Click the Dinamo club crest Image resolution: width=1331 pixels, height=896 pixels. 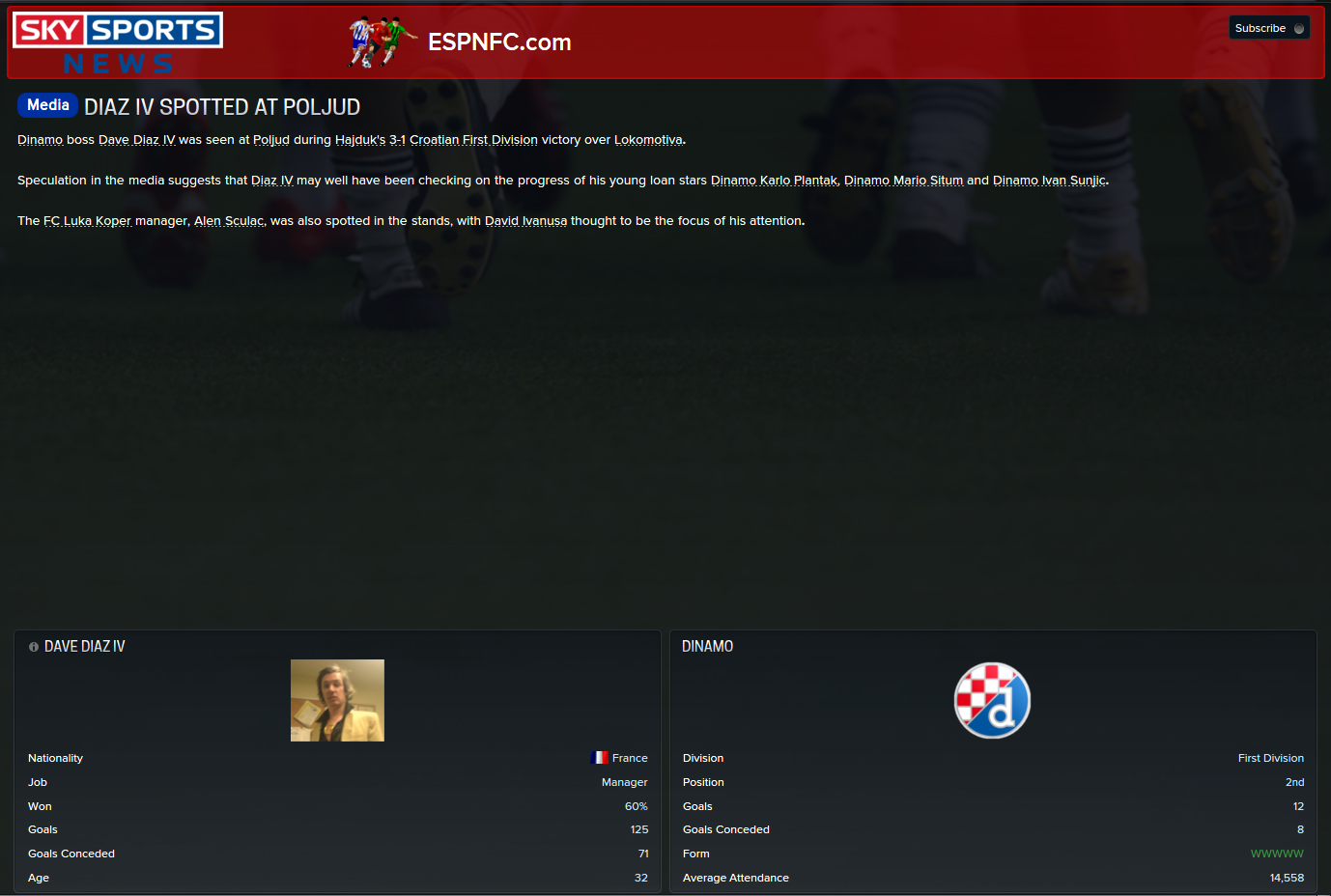(992, 700)
